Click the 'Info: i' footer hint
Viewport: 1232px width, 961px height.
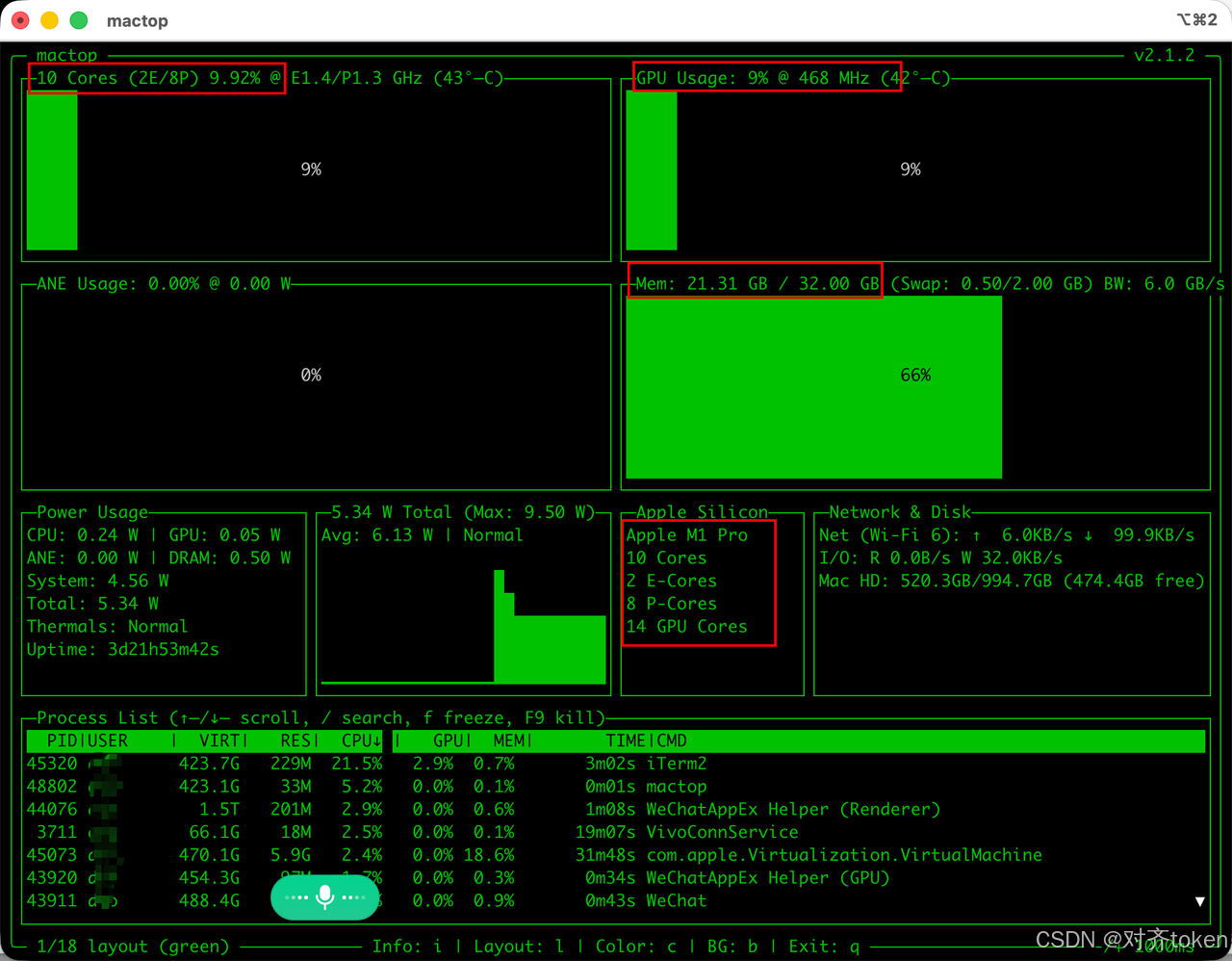pos(407,947)
